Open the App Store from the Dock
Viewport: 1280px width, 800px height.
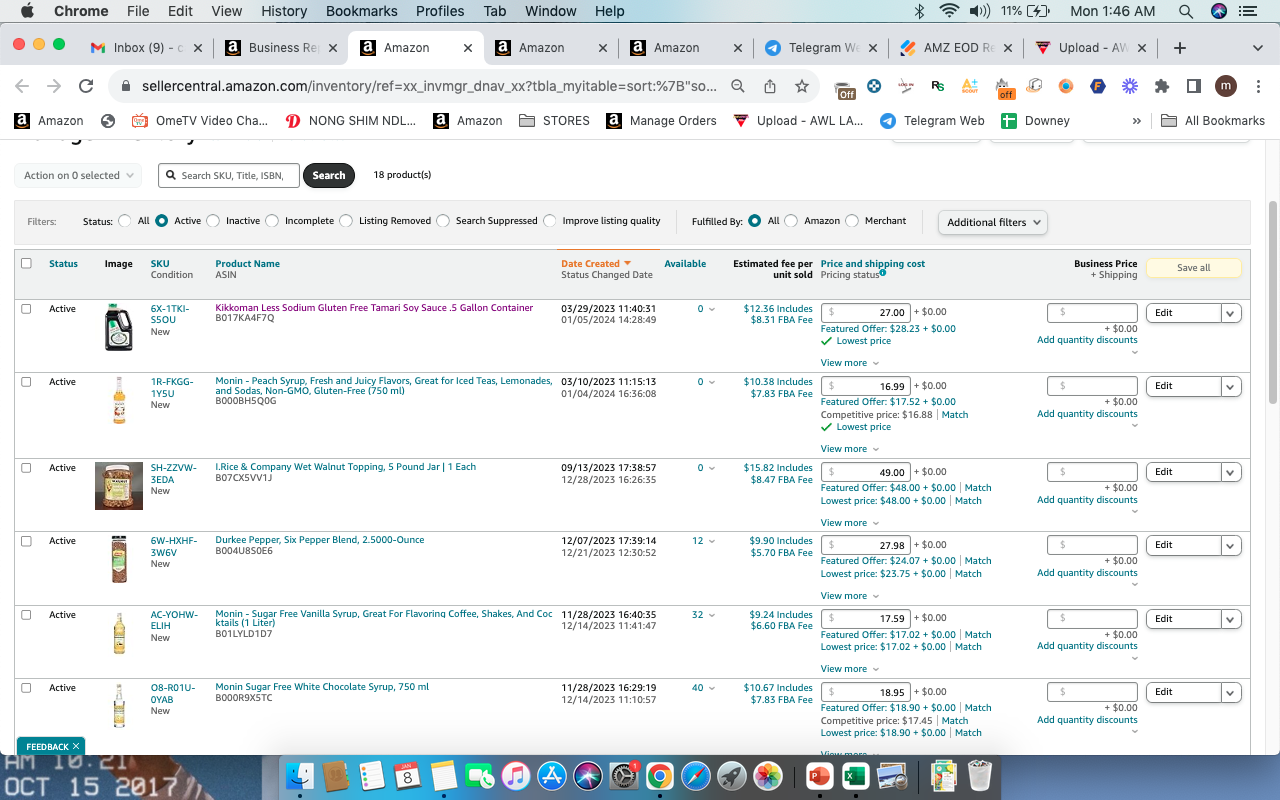[x=552, y=775]
